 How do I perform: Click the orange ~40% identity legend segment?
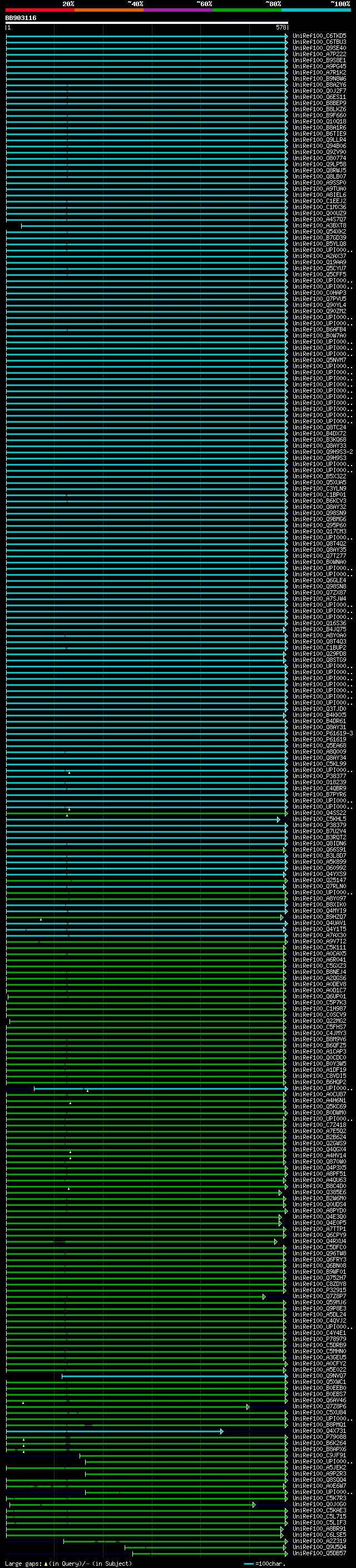(109, 10)
